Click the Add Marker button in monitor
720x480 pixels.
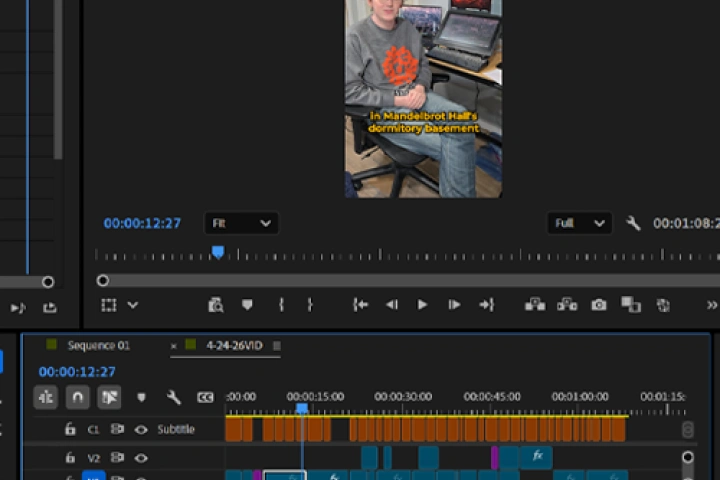[x=247, y=305]
